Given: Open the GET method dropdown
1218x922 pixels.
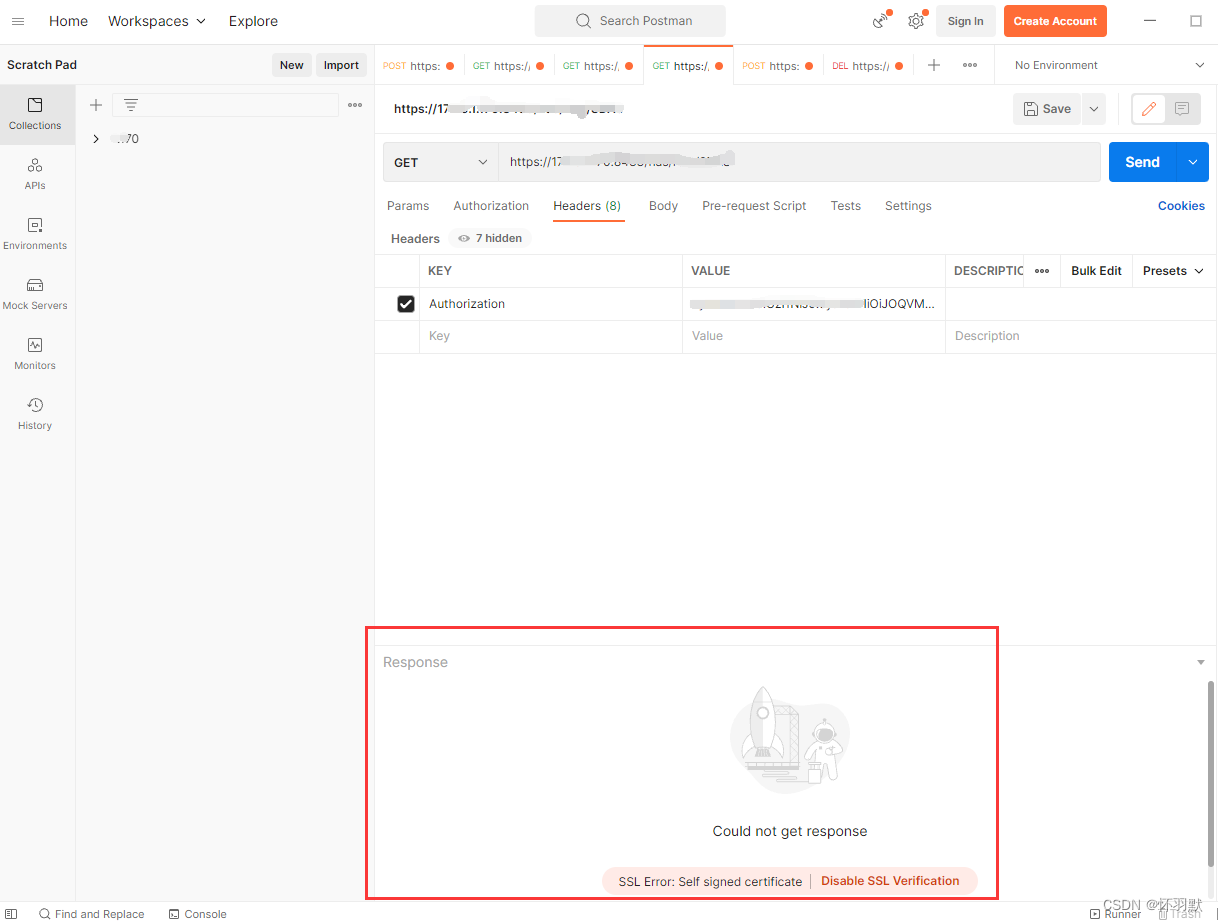Looking at the screenshot, I should click(441, 162).
